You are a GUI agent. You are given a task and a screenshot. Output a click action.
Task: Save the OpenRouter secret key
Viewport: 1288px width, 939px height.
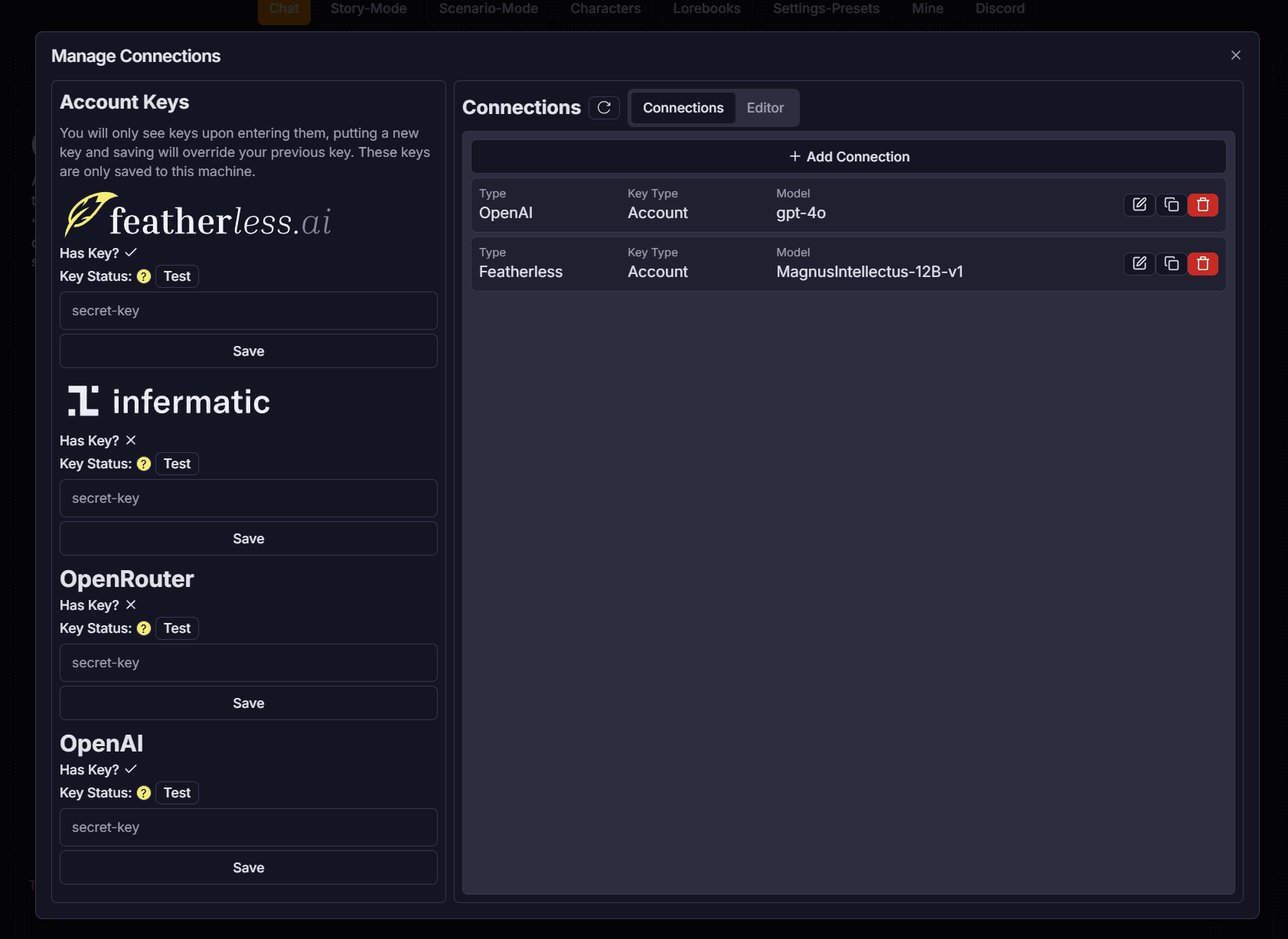pyautogui.click(x=249, y=703)
